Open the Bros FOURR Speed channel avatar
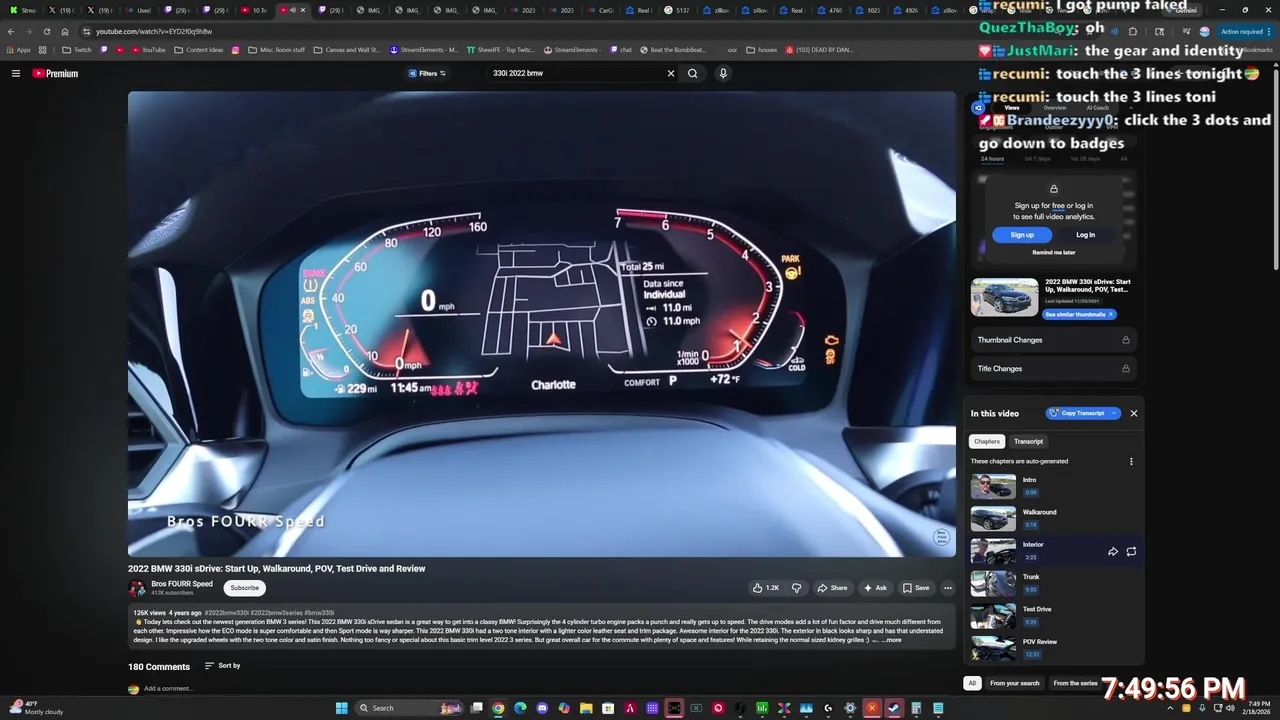 coord(137,588)
